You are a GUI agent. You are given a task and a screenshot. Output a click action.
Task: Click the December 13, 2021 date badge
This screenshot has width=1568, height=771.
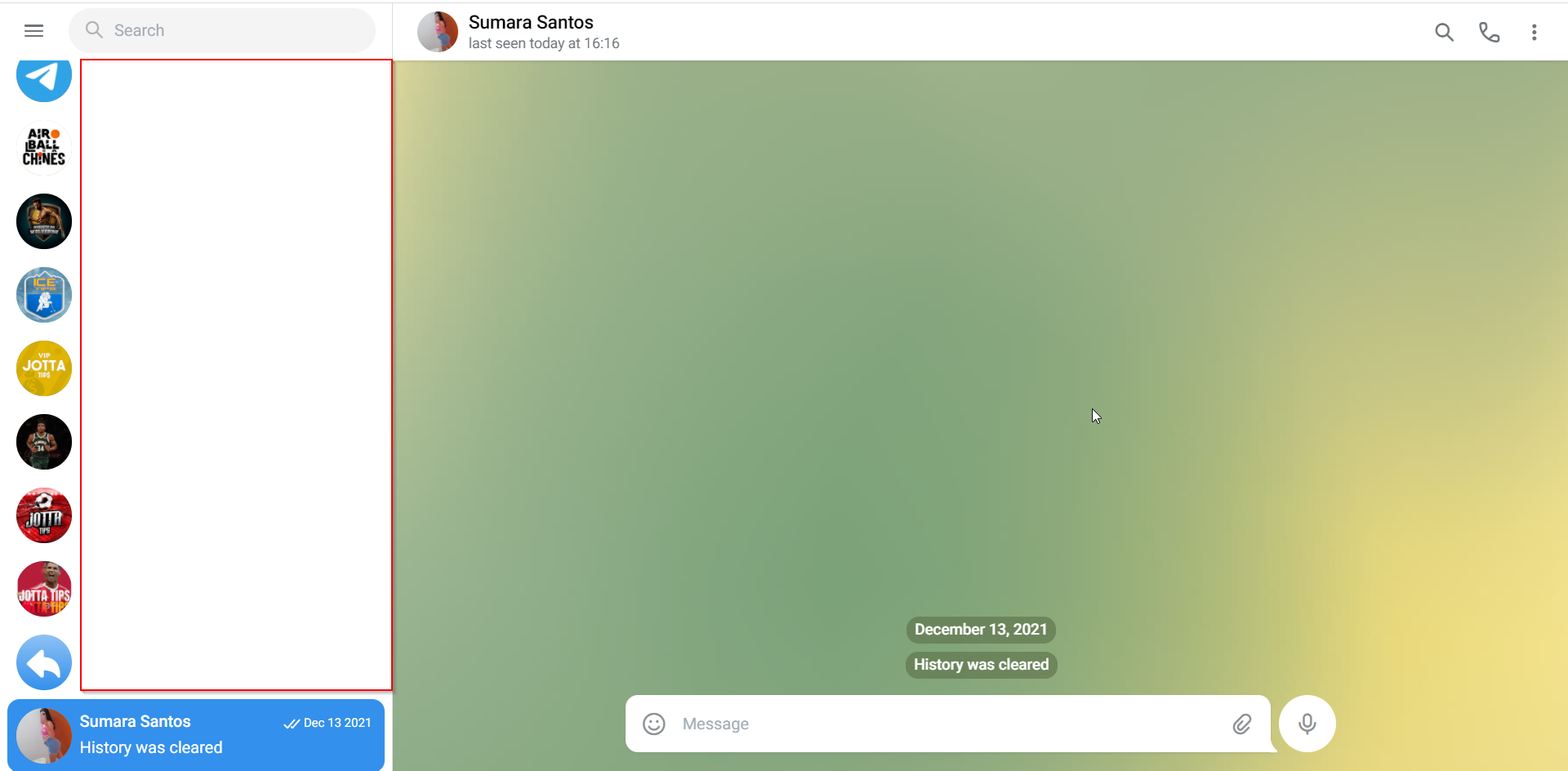(x=981, y=630)
